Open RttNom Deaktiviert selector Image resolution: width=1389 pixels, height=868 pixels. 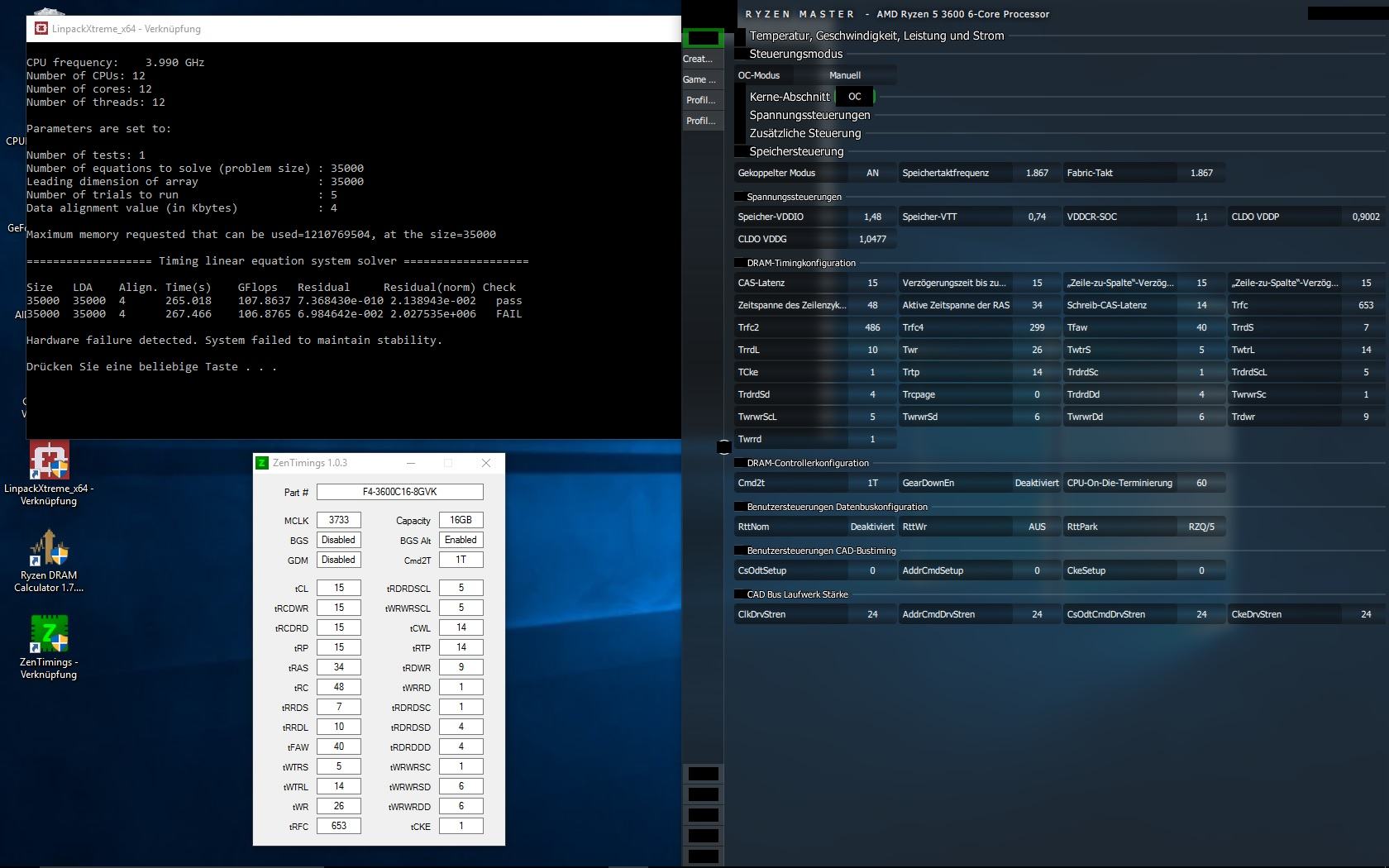click(x=872, y=527)
